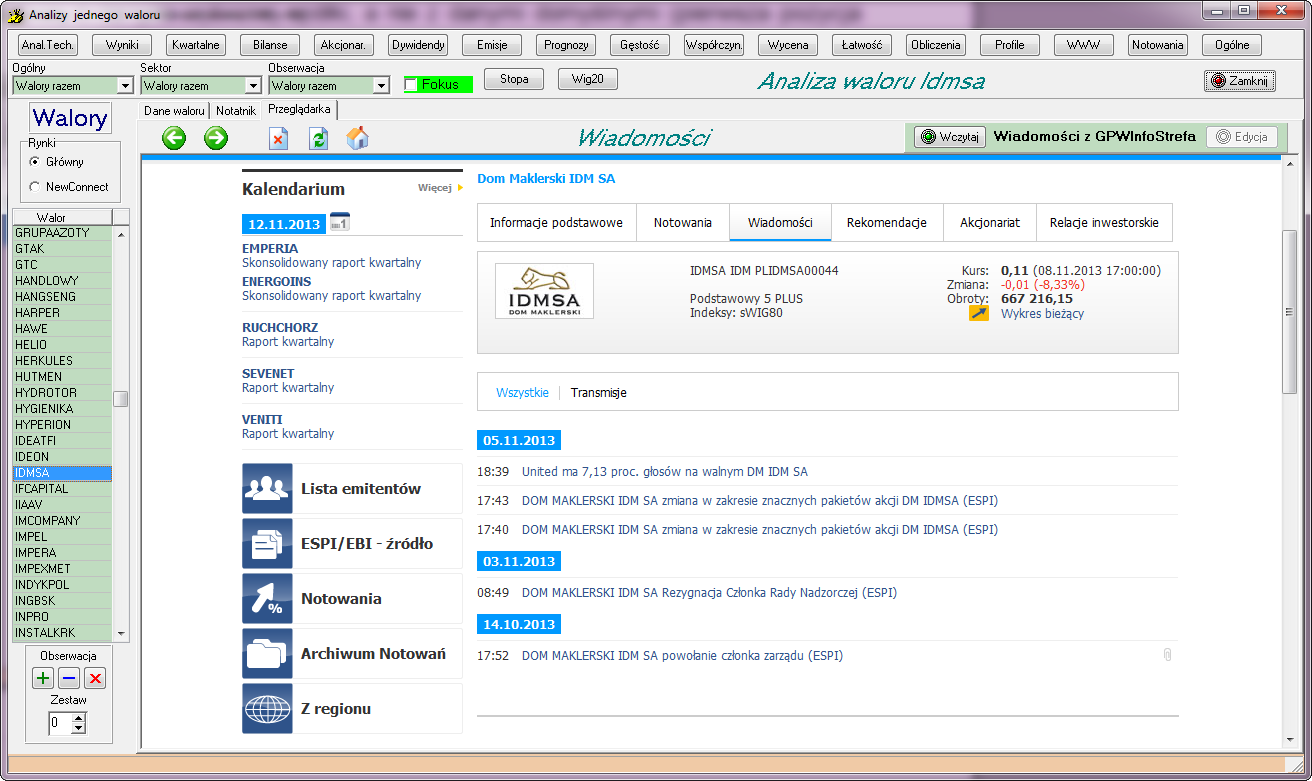The height and width of the screenshot is (781, 1312).
Task: Click the Zestaw number input field
Action: 60,722
